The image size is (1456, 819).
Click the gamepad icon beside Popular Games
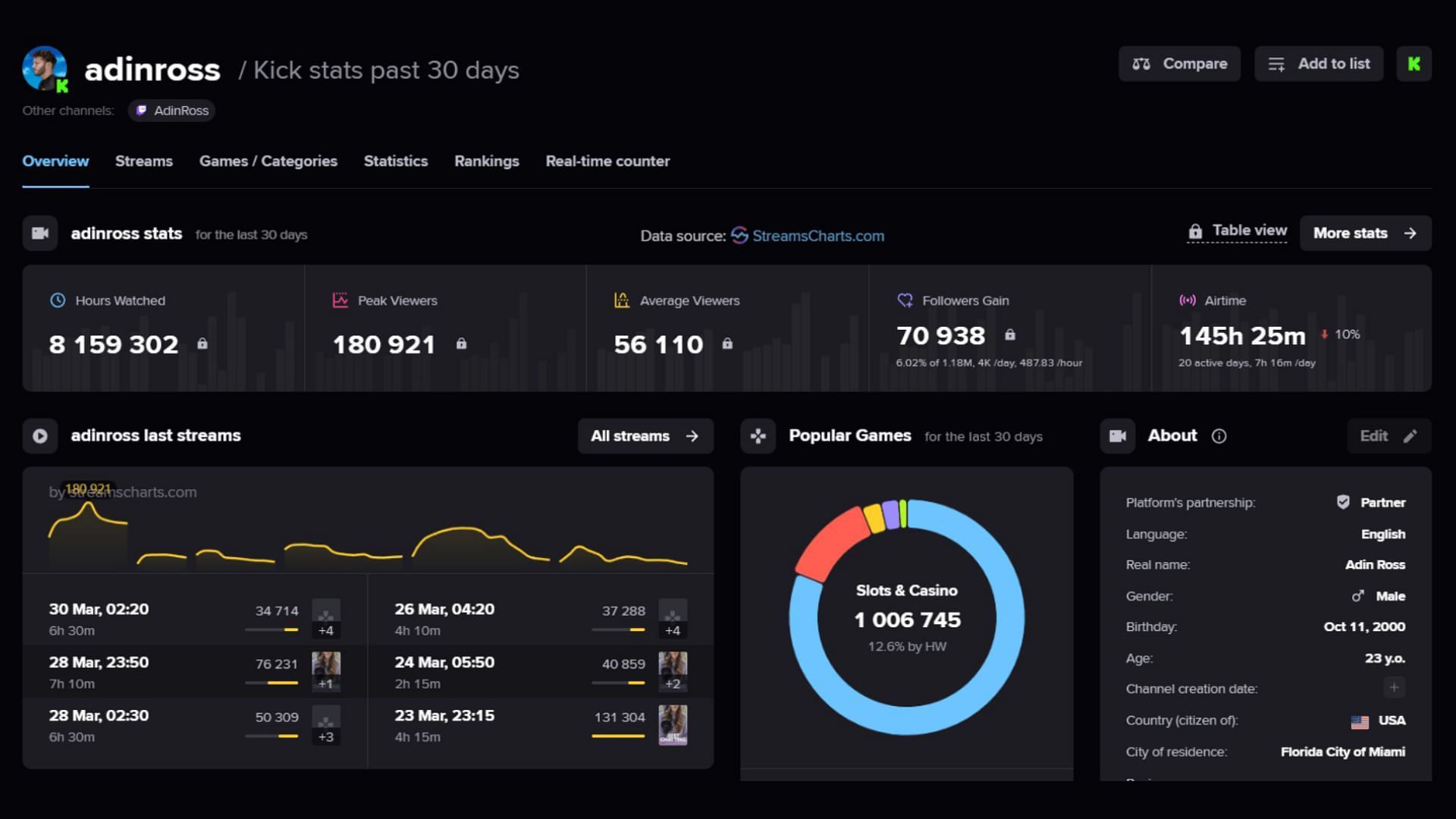(x=758, y=436)
